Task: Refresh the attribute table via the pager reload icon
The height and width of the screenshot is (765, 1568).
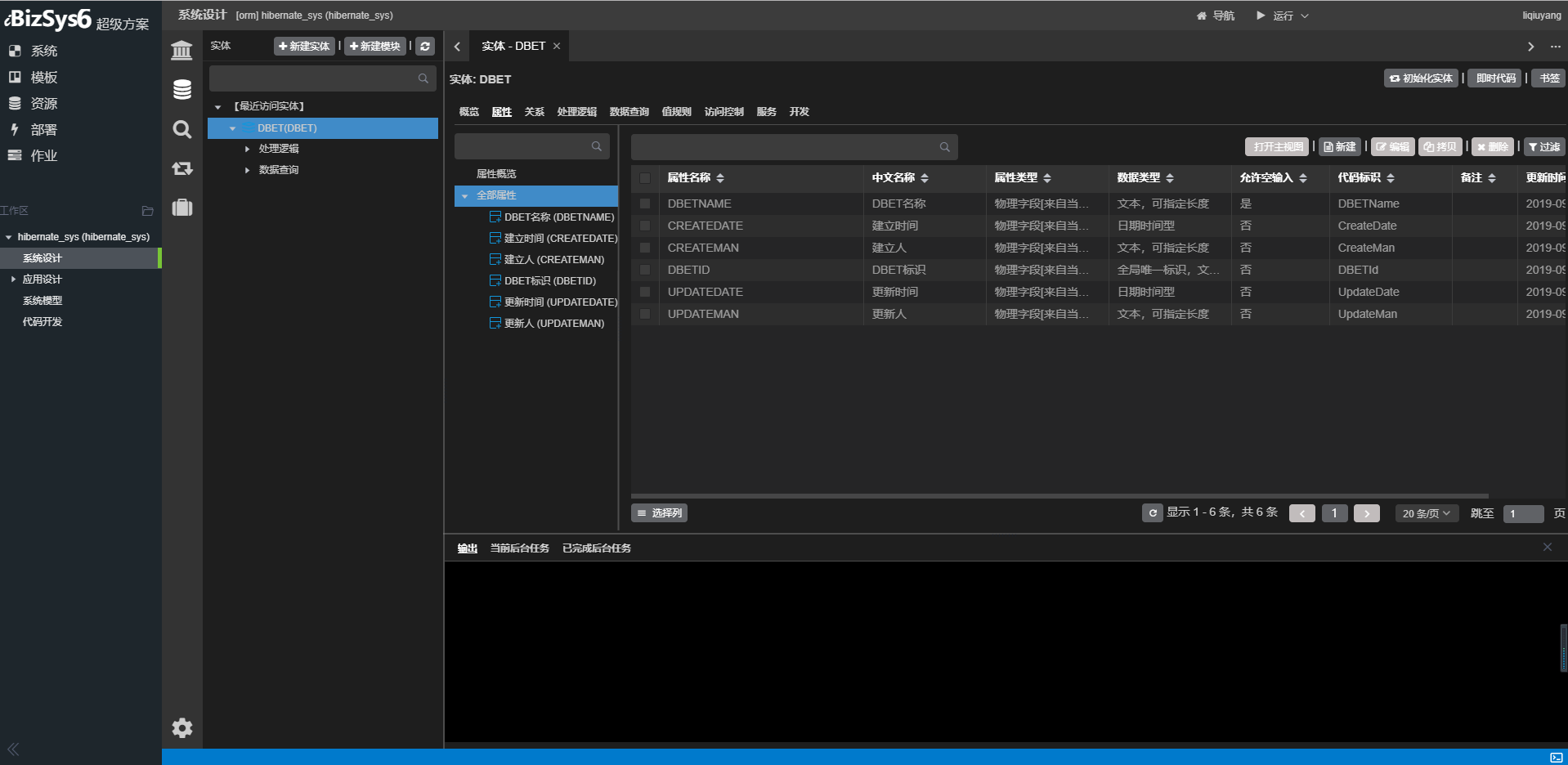Action: pyautogui.click(x=1153, y=513)
